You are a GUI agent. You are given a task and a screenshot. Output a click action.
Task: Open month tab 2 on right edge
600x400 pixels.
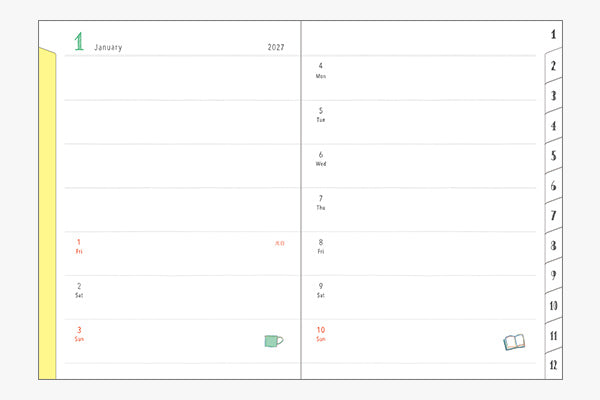tap(553, 65)
